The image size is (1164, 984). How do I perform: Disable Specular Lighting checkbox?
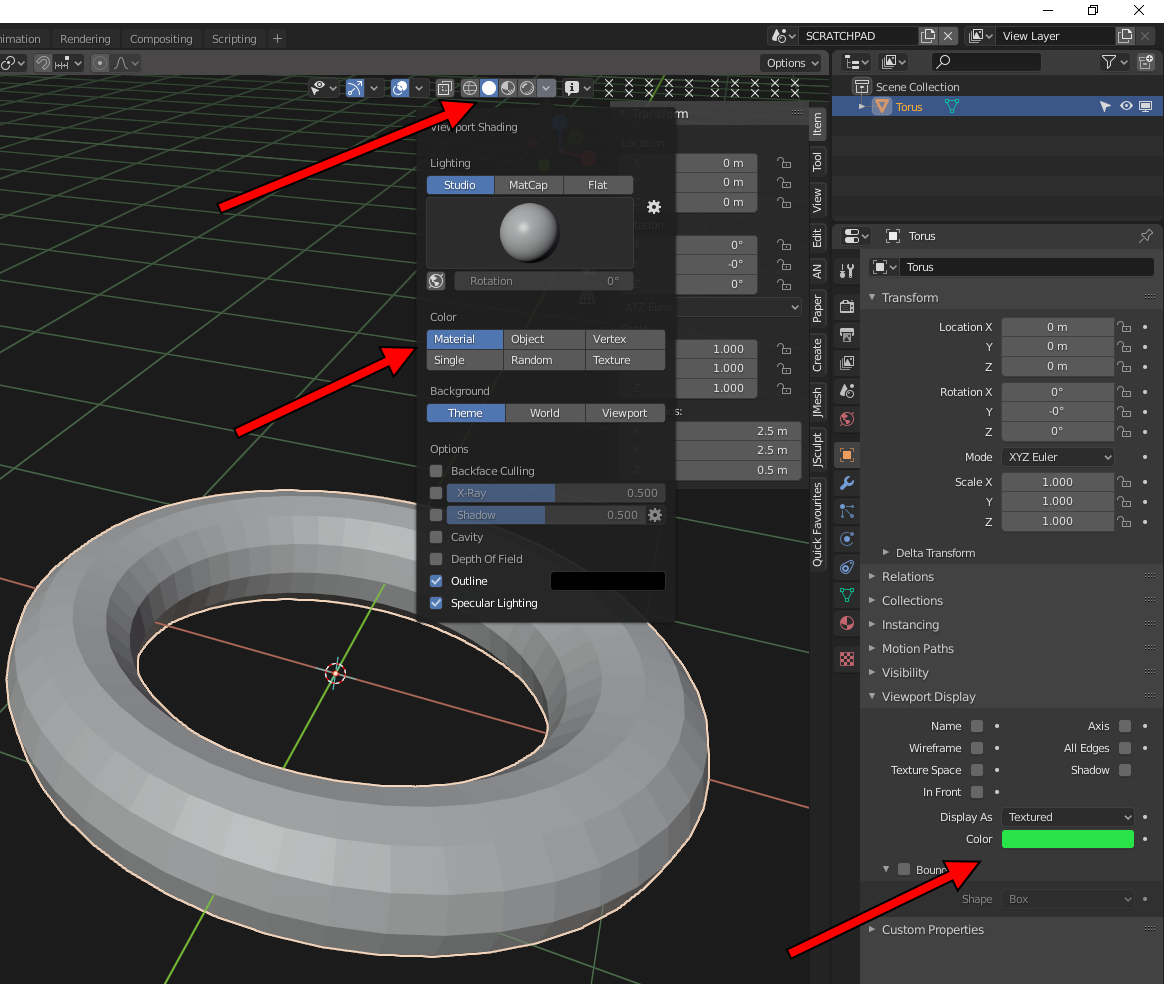point(436,603)
